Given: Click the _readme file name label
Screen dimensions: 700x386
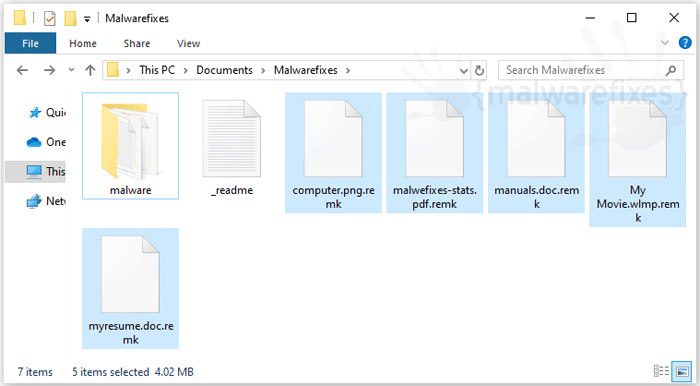Looking at the screenshot, I should click(x=232, y=190).
